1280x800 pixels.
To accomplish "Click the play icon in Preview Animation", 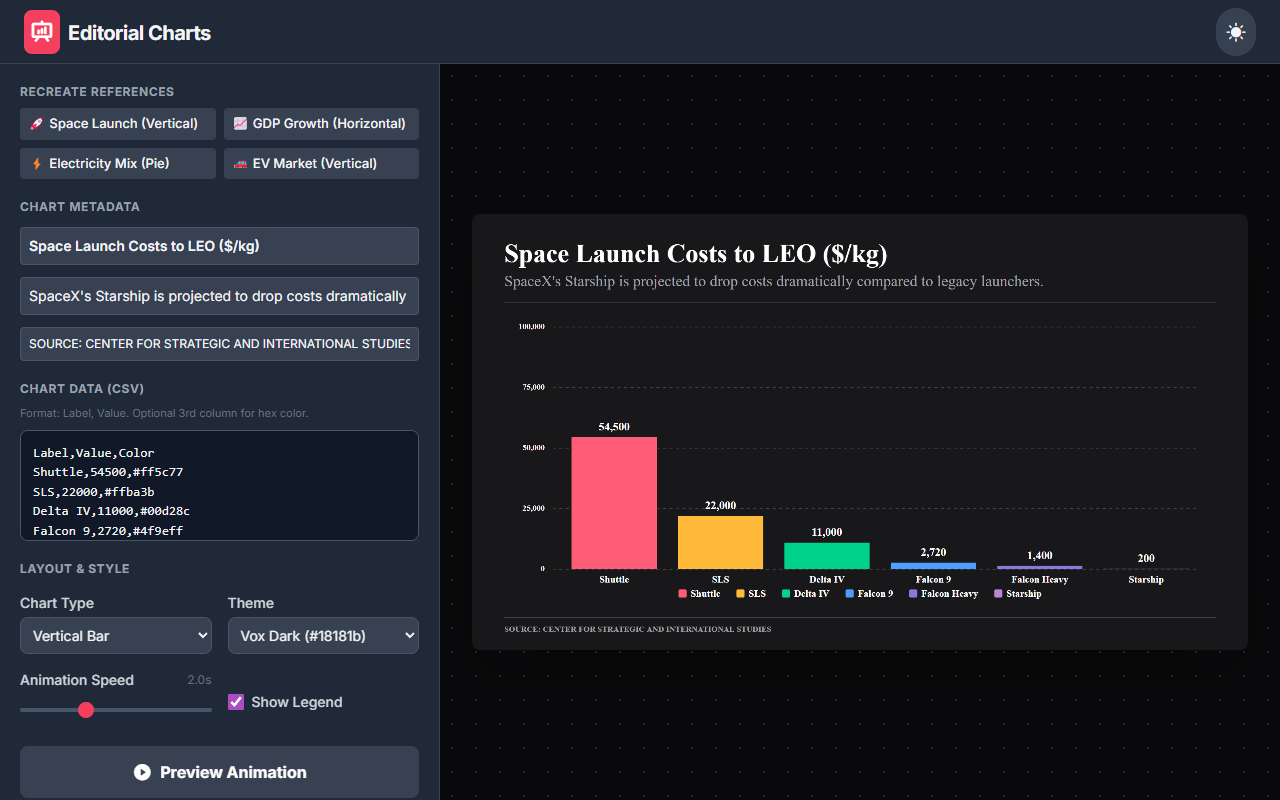I will [142, 772].
